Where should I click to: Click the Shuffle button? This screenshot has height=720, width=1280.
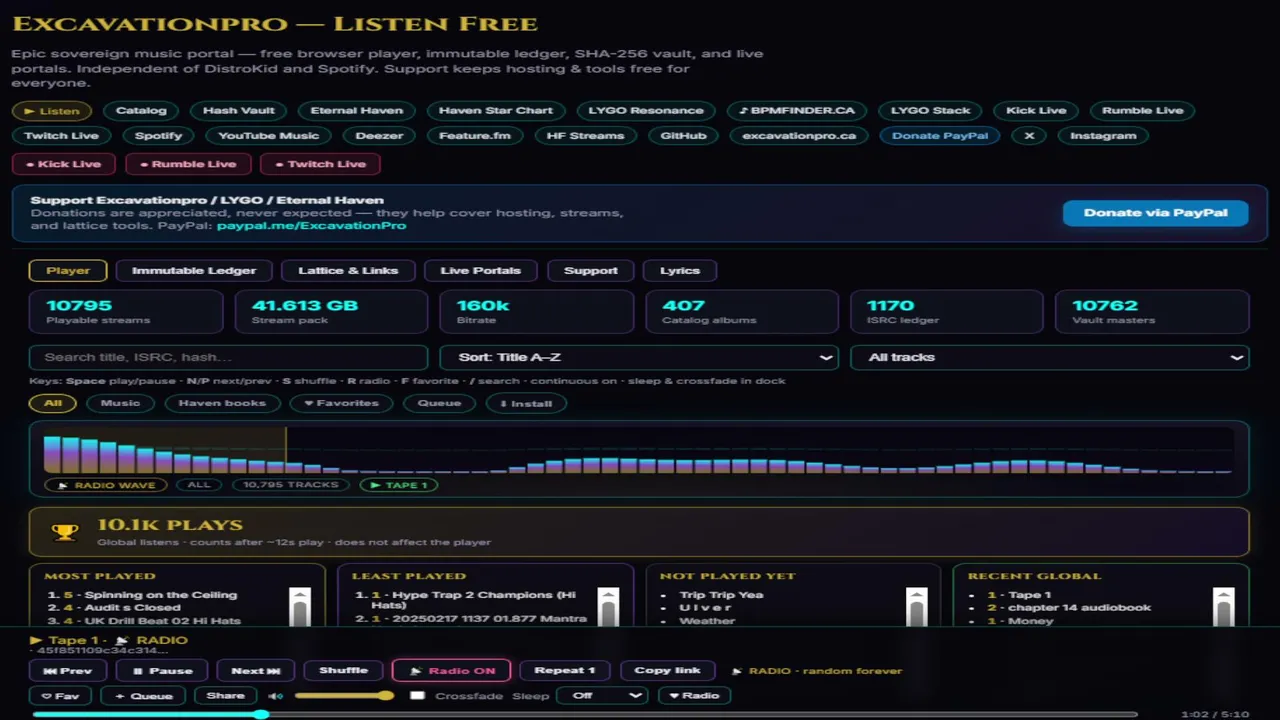click(343, 671)
